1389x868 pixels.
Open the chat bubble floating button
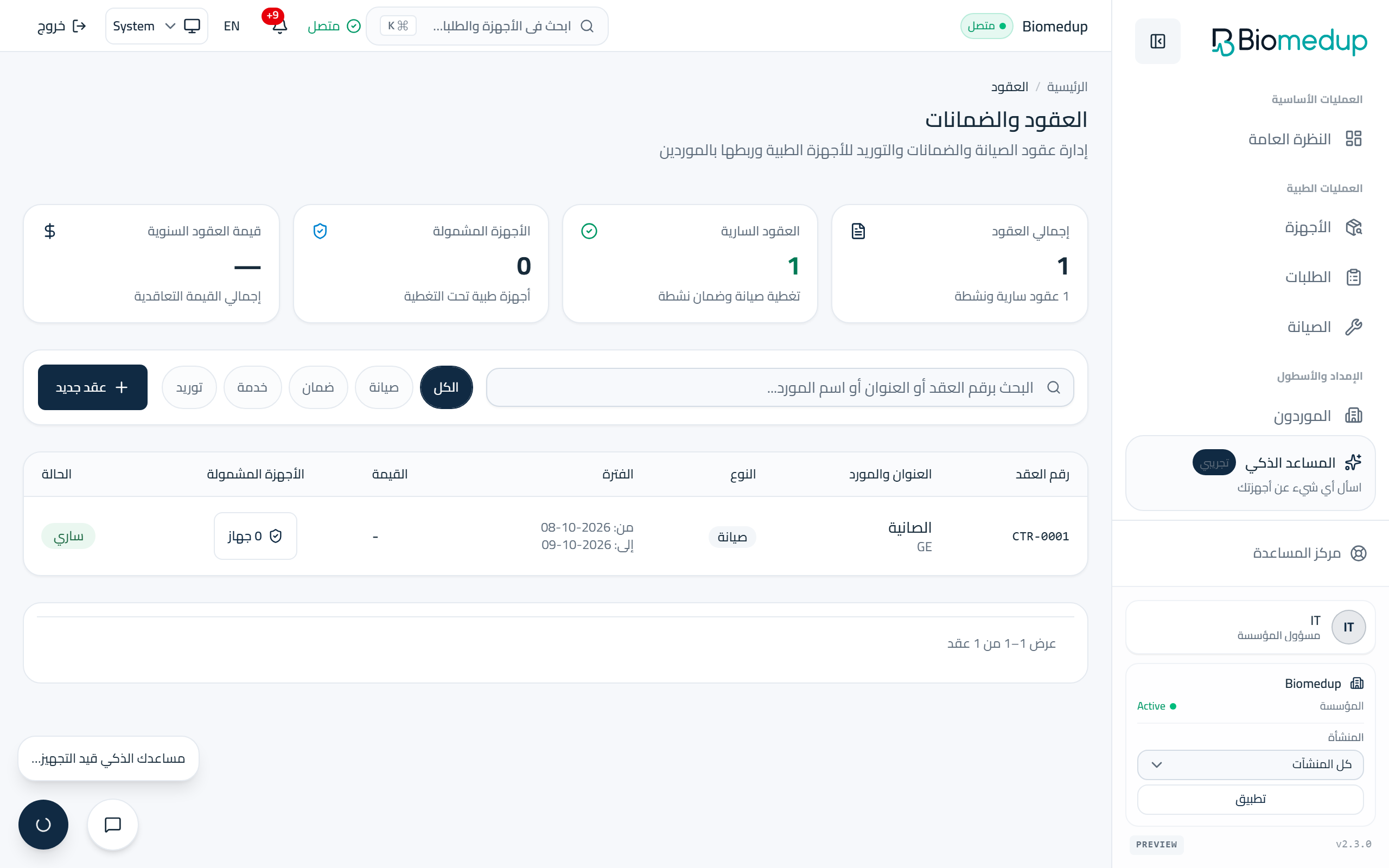pos(112,825)
